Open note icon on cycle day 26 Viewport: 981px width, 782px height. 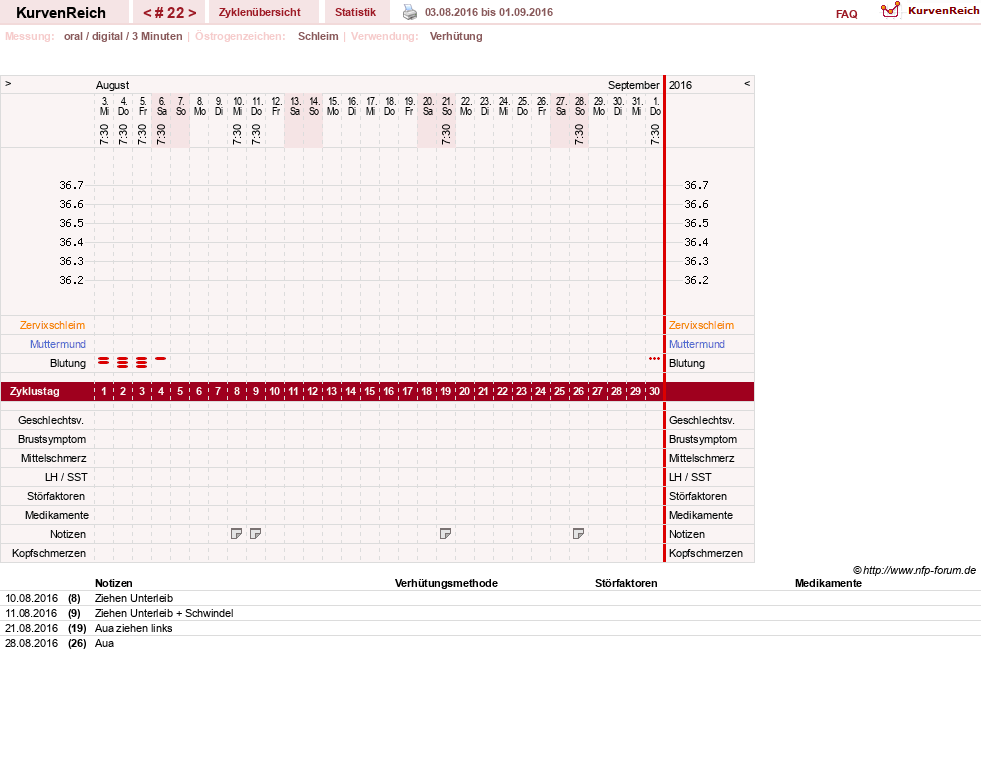click(579, 534)
